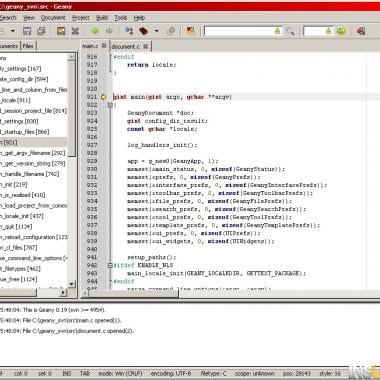Select symbol entry '_is_realized [410]'
380x380 pixels.
click(x=23, y=195)
